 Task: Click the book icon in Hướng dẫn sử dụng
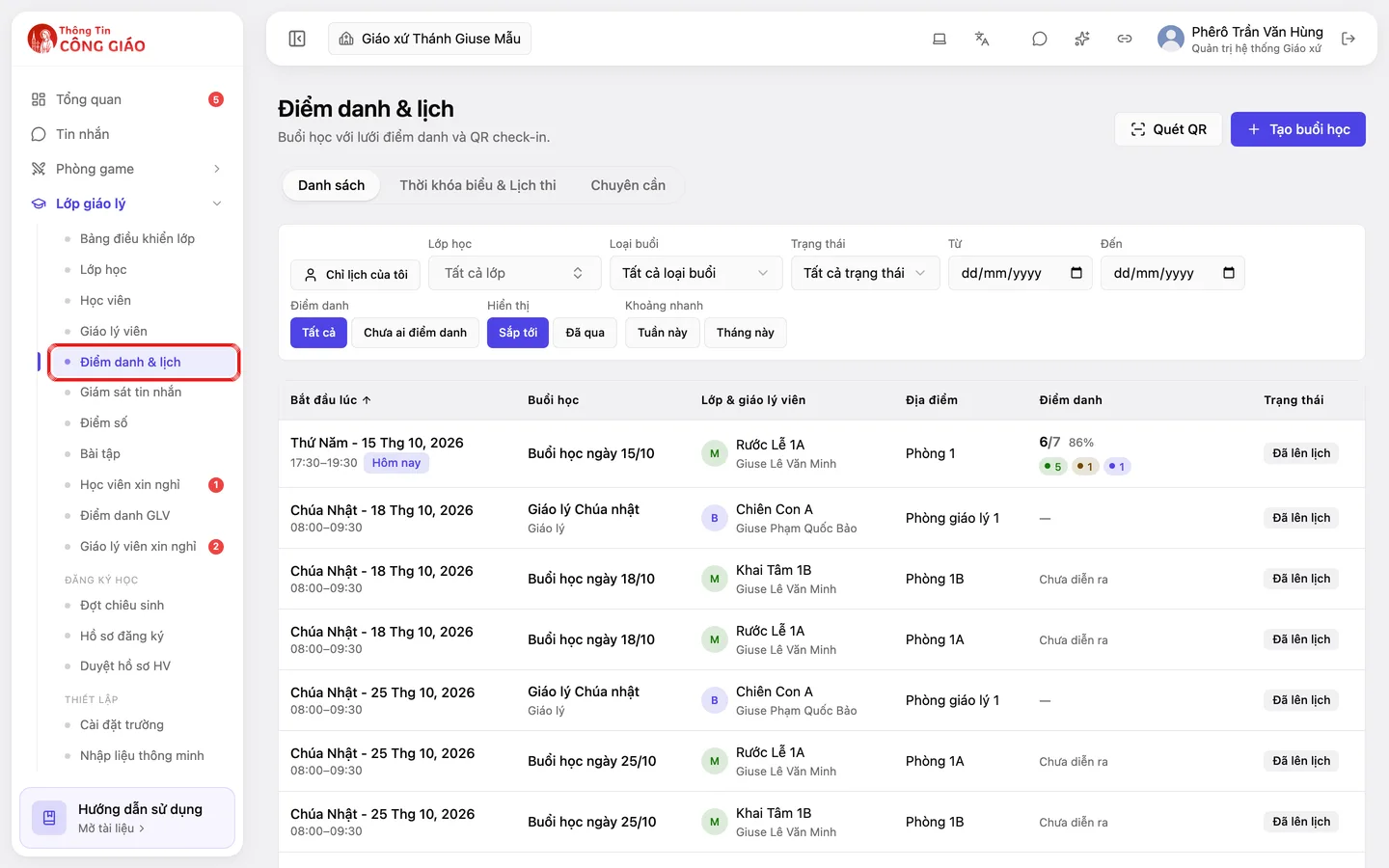coord(49,818)
